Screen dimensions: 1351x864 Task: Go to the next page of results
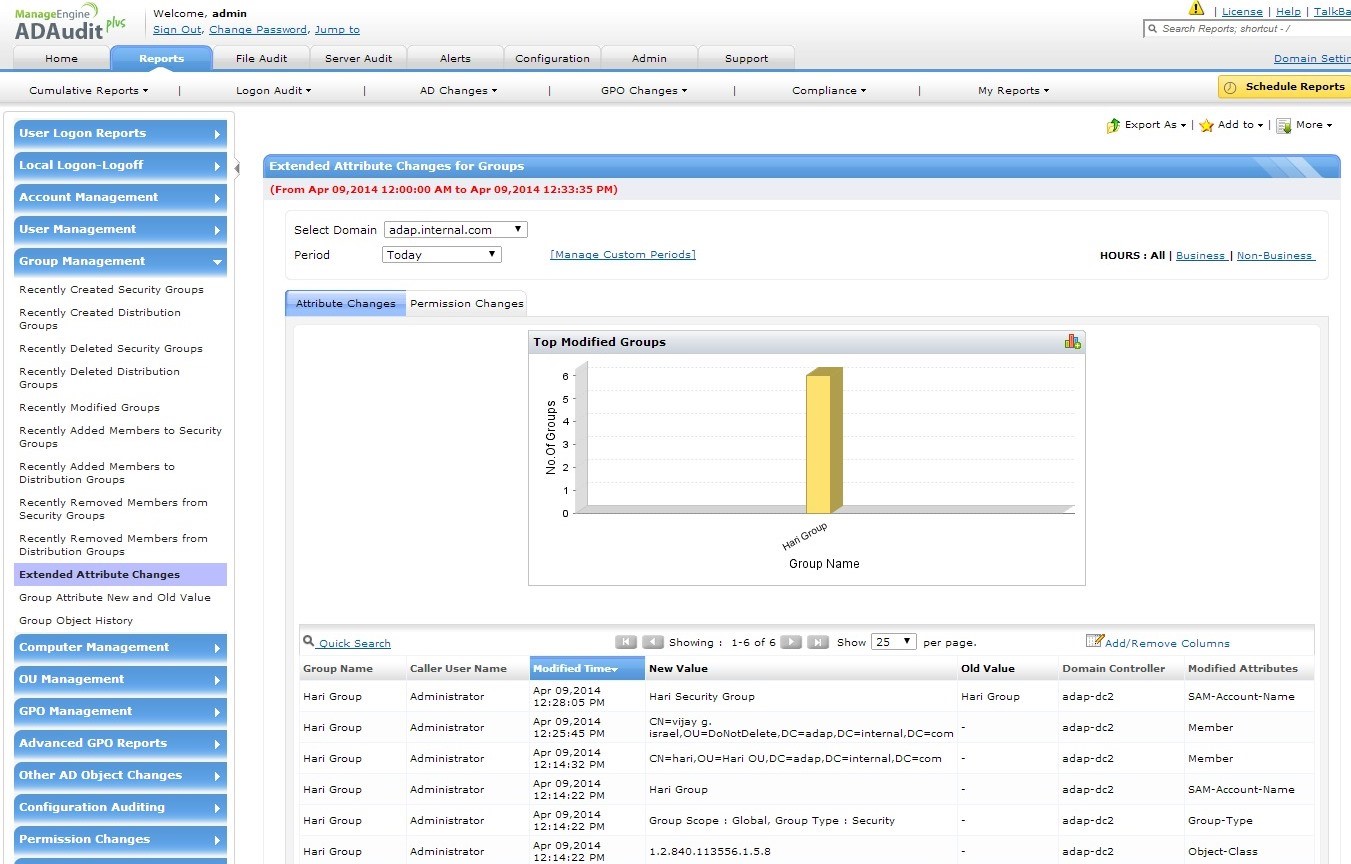coord(790,642)
